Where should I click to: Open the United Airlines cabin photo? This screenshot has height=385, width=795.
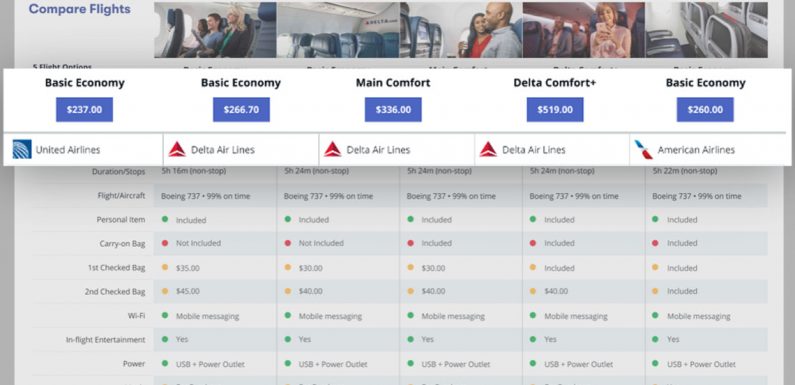click(215, 29)
